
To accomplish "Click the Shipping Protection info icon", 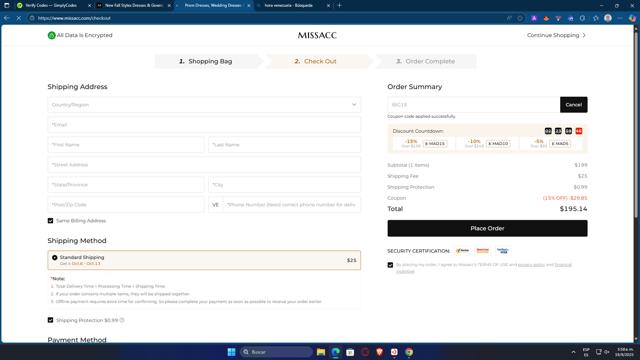I will tap(122, 320).
